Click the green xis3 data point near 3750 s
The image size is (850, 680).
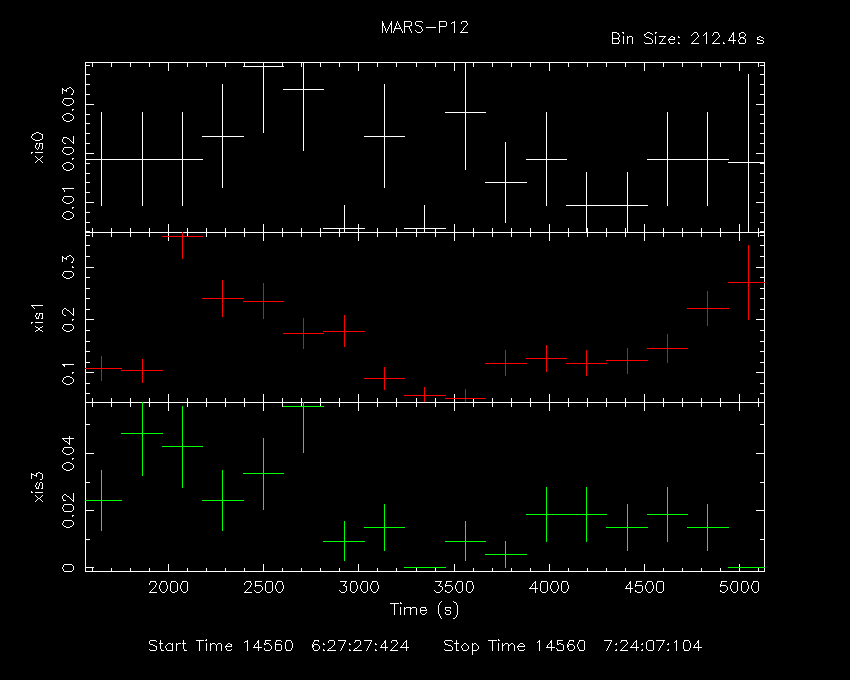pyautogui.click(x=505, y=554)
